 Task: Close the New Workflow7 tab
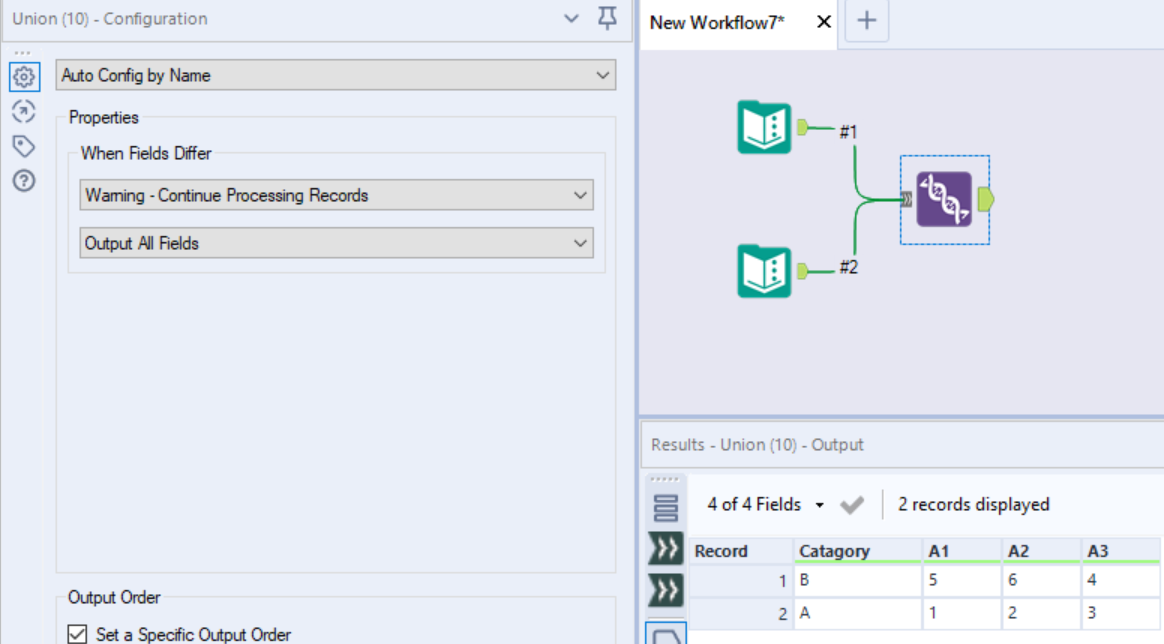822,22
